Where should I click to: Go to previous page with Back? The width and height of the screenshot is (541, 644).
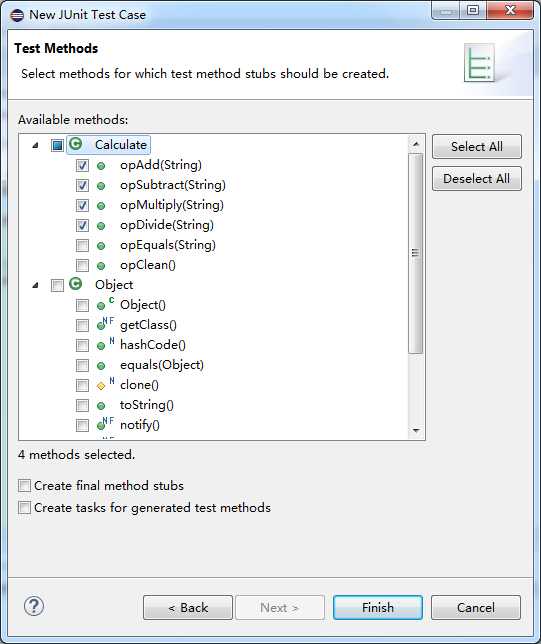click(x=188, y=607)
